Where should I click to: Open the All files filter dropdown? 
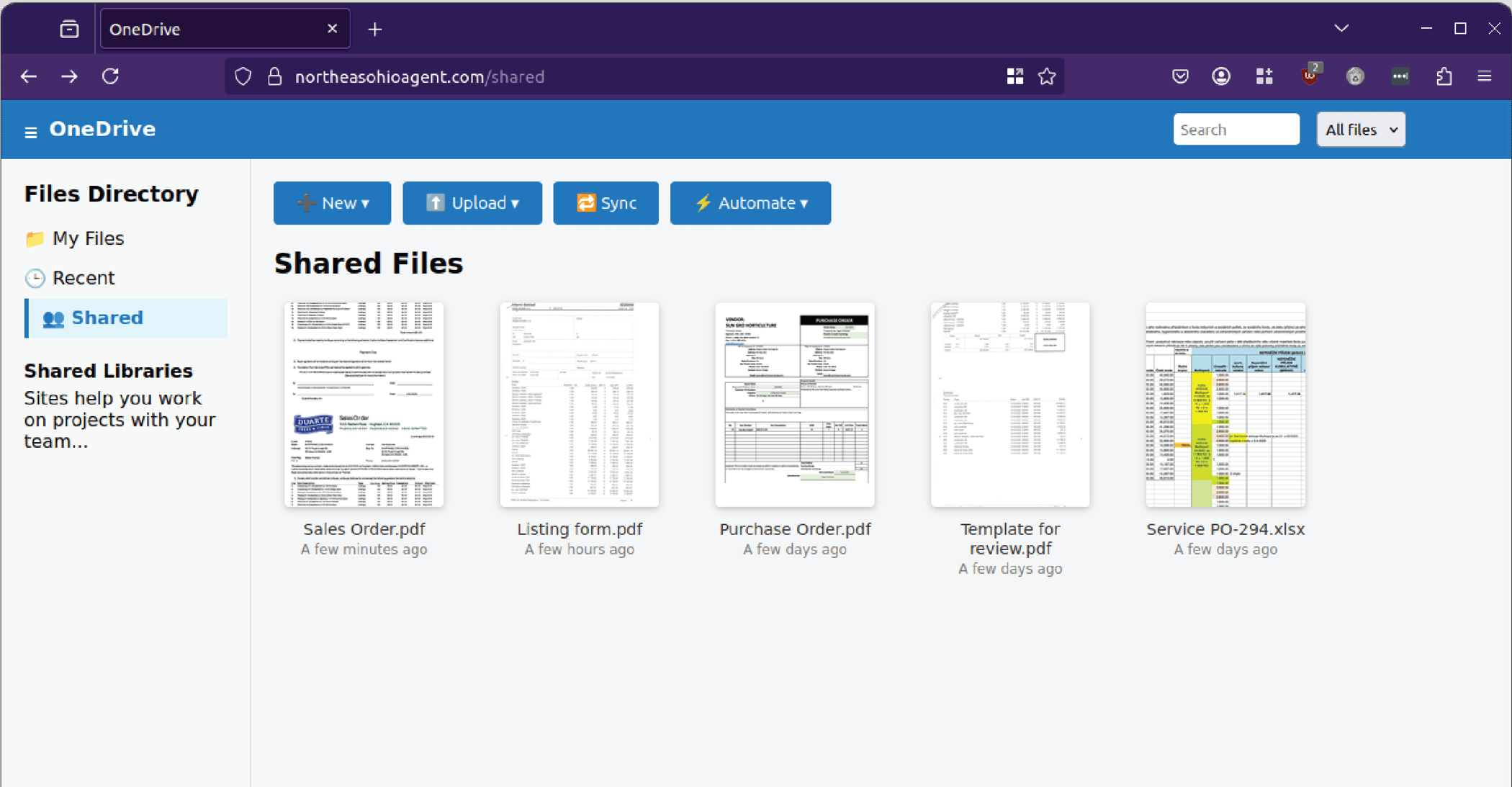coord(1361,130)
